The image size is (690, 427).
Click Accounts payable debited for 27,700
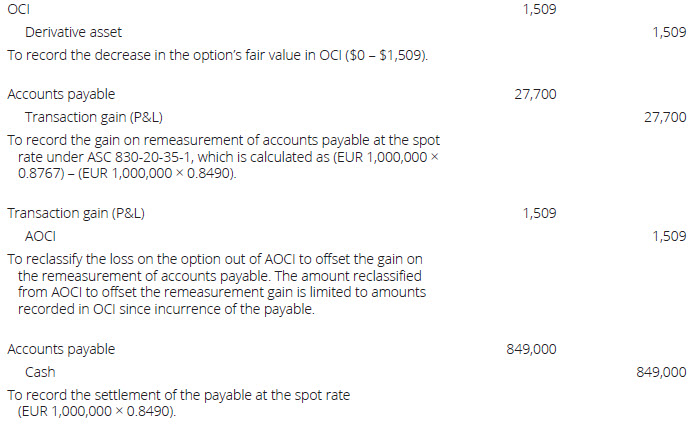pyautogui.click(x=61, y=95)
